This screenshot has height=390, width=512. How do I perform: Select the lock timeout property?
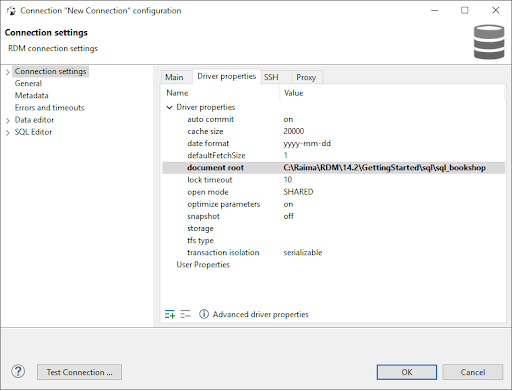(333, 180)
